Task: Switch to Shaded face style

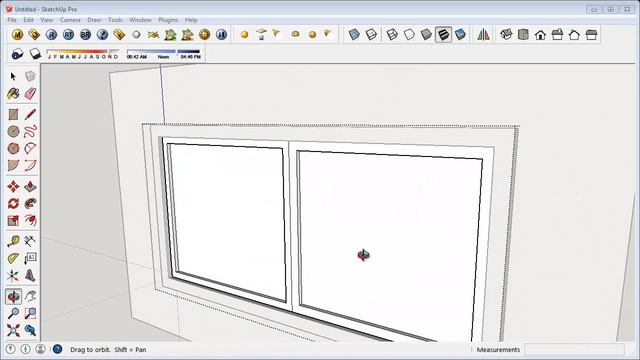Action: [426, 35]
